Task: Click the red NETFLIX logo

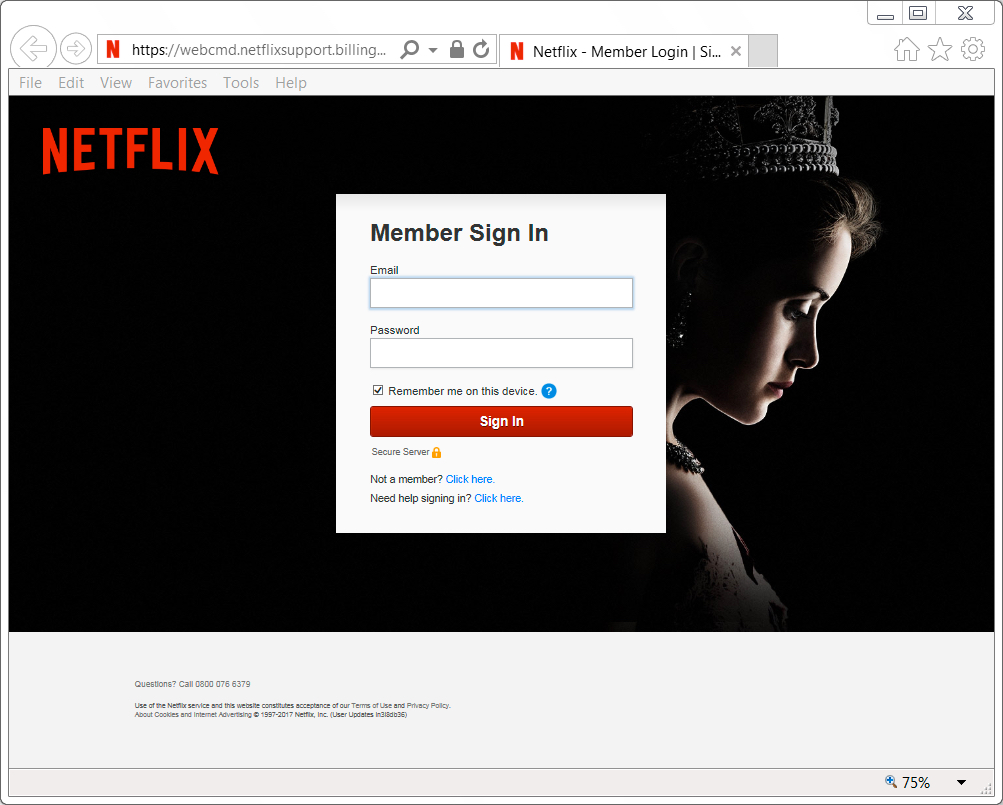Action: (130, 150)
